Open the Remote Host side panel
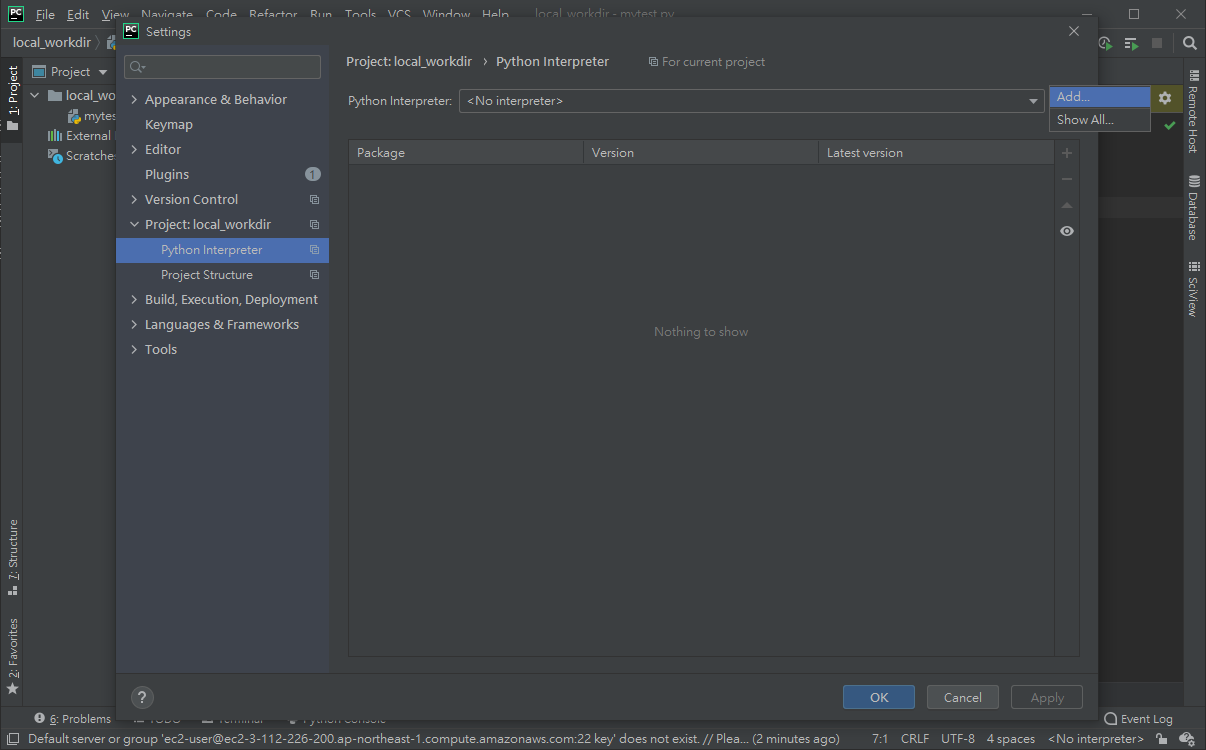The width and height of the screenshot is (1206, 750). tap(1193, 112)
